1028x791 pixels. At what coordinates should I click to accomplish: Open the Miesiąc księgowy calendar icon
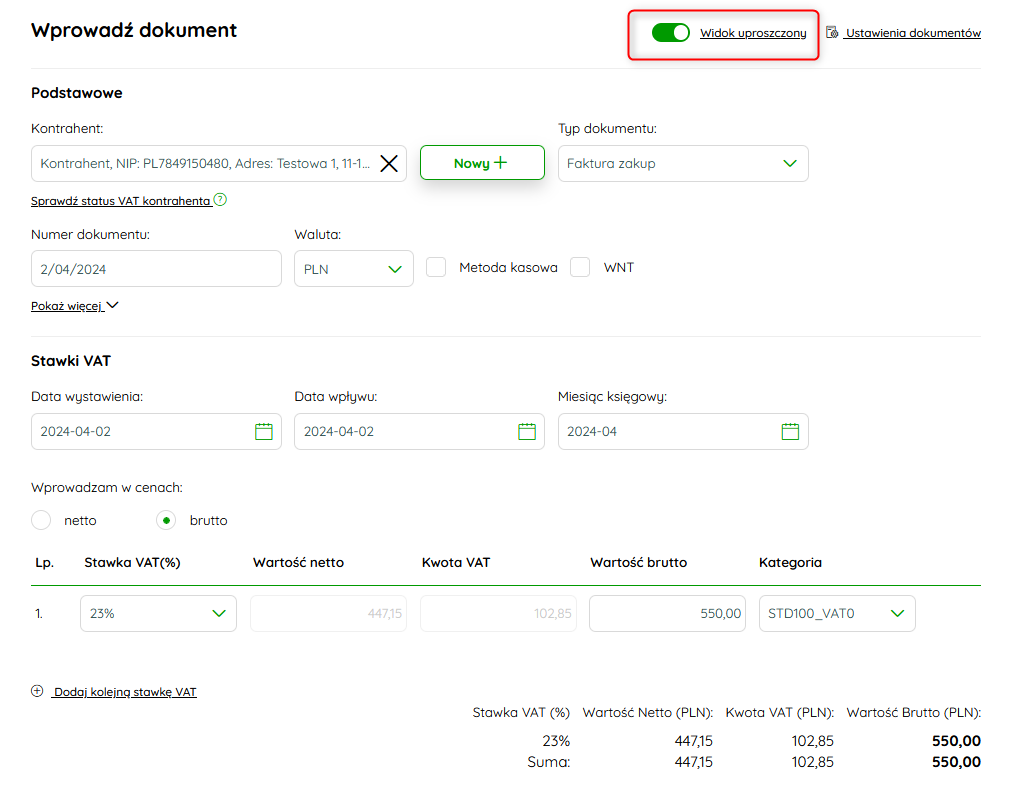[x=790, y=431]
